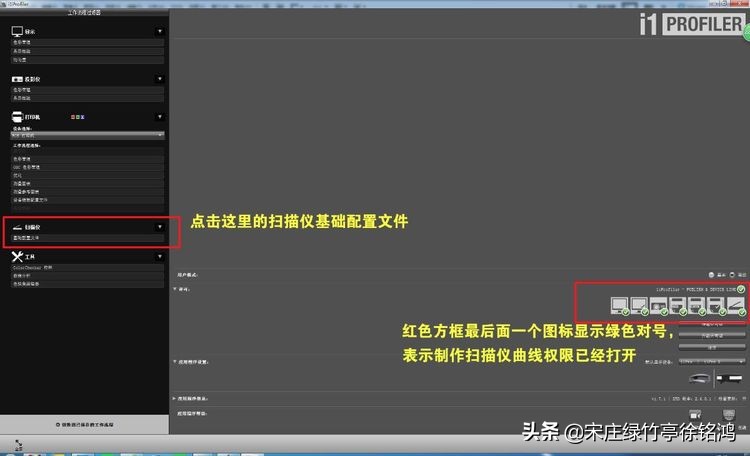750x456 pixels.
Task: Click the third button below the license icons
Action: tap(712, 347)
